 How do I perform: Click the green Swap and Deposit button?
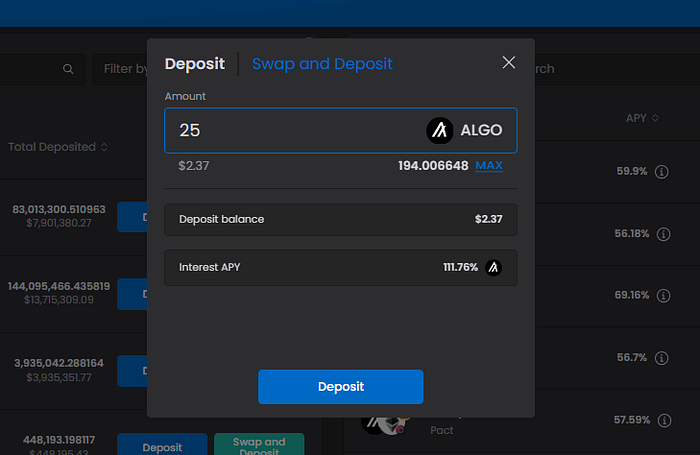pyautogui.click(x=259, y=444)
